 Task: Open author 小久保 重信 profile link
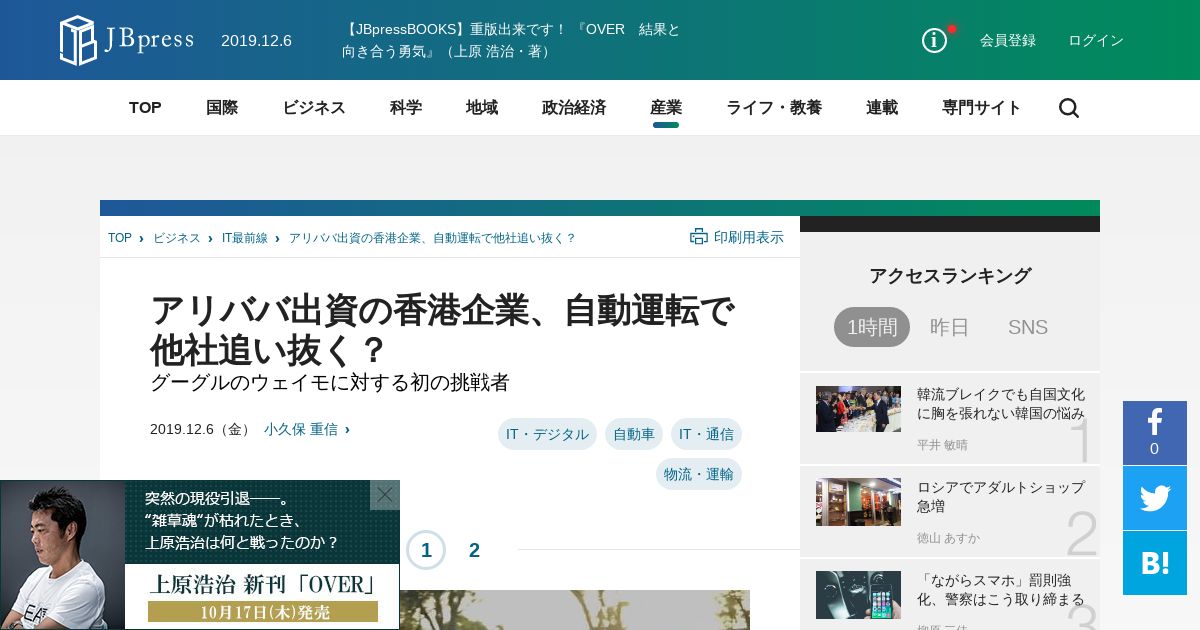301,429
